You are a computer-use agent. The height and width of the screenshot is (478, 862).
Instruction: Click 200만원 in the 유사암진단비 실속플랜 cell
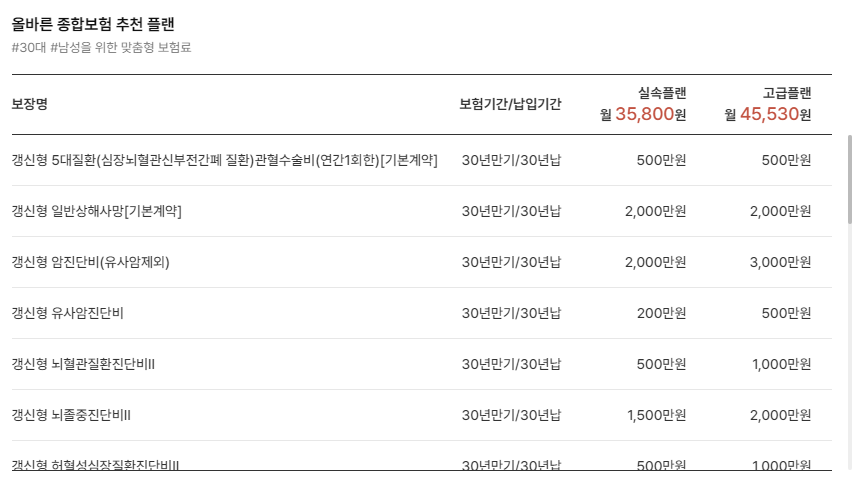[x=662, y=313]
